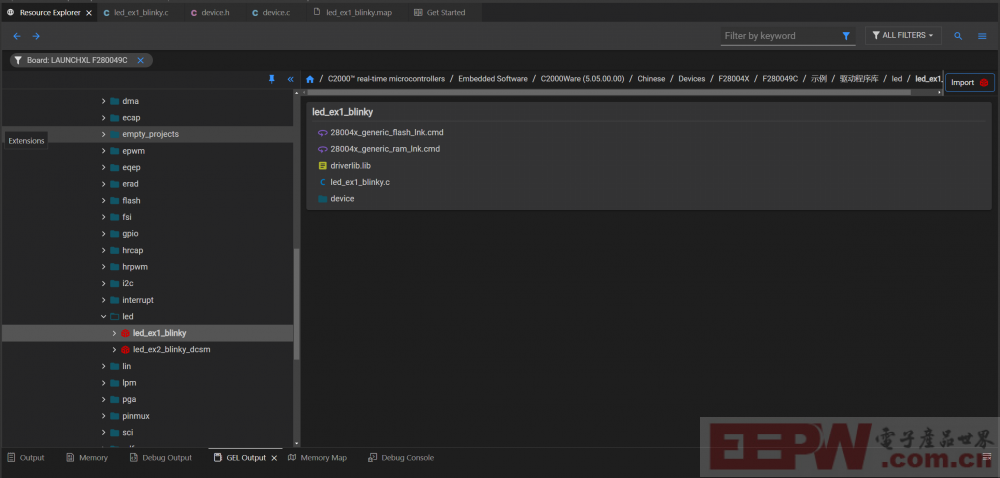
Task: Click the panel options icon at bottom right
Action: click(x=987, y=457)
